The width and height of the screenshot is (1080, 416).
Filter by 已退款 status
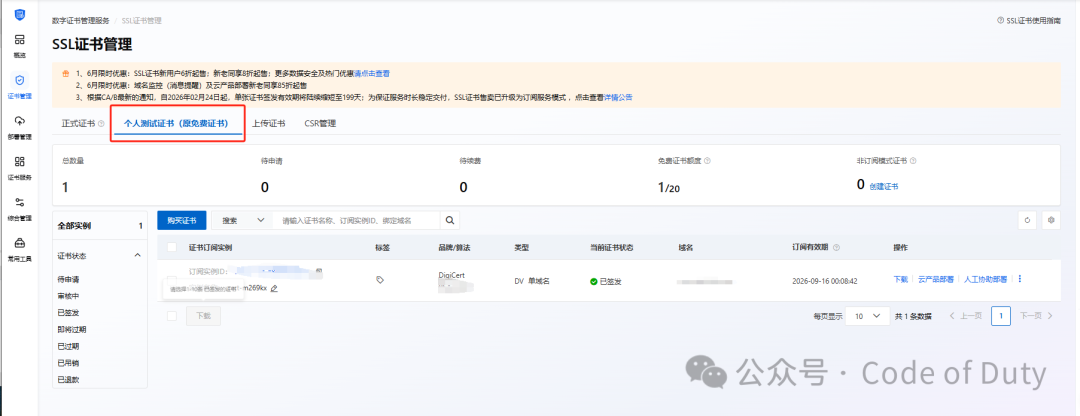point(68,379)
